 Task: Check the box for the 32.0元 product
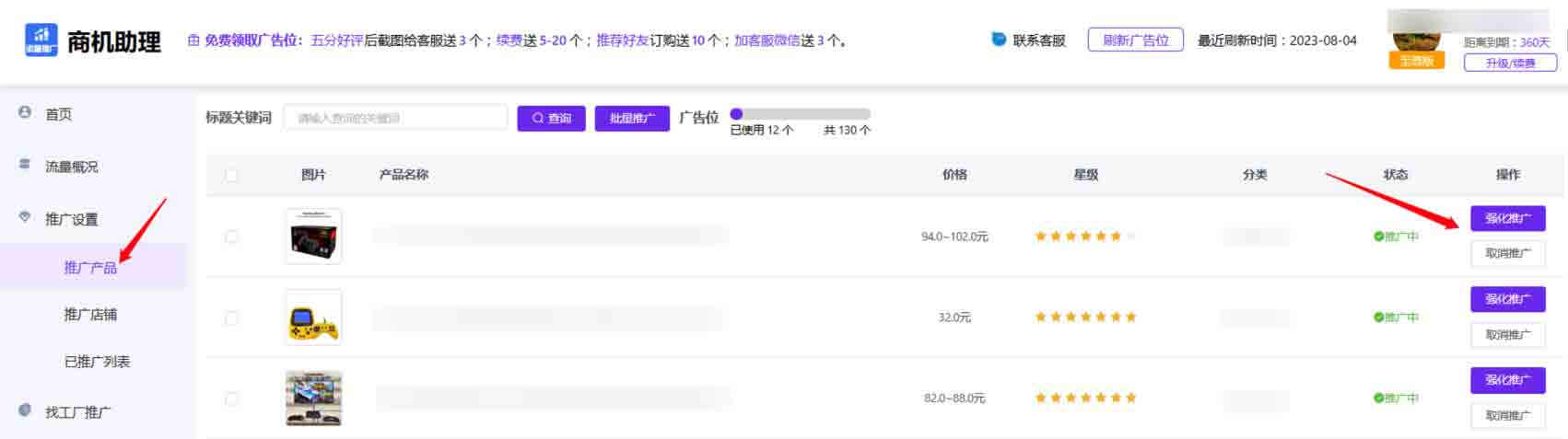pyautogui.click(x=231, y=318)
